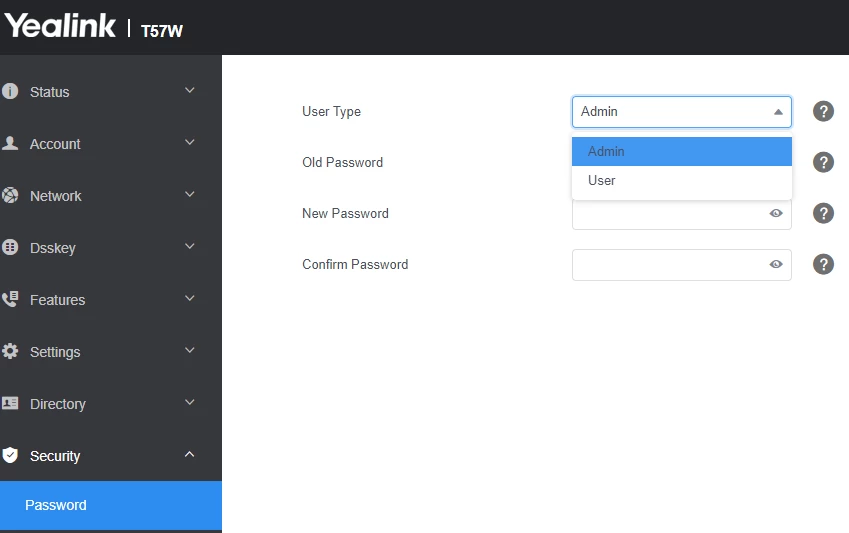
Task: Click the Features phone icon
Action: click(x=10, y=299)
